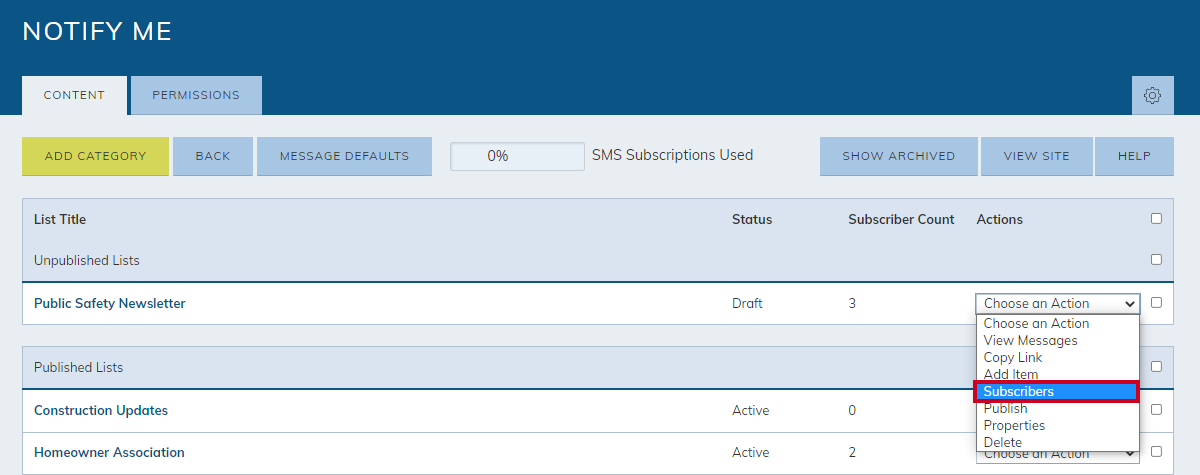The width and height of the screenshot is (1200, 475).
Task: Click the Published Lists section label
Action: pos(78,367)
